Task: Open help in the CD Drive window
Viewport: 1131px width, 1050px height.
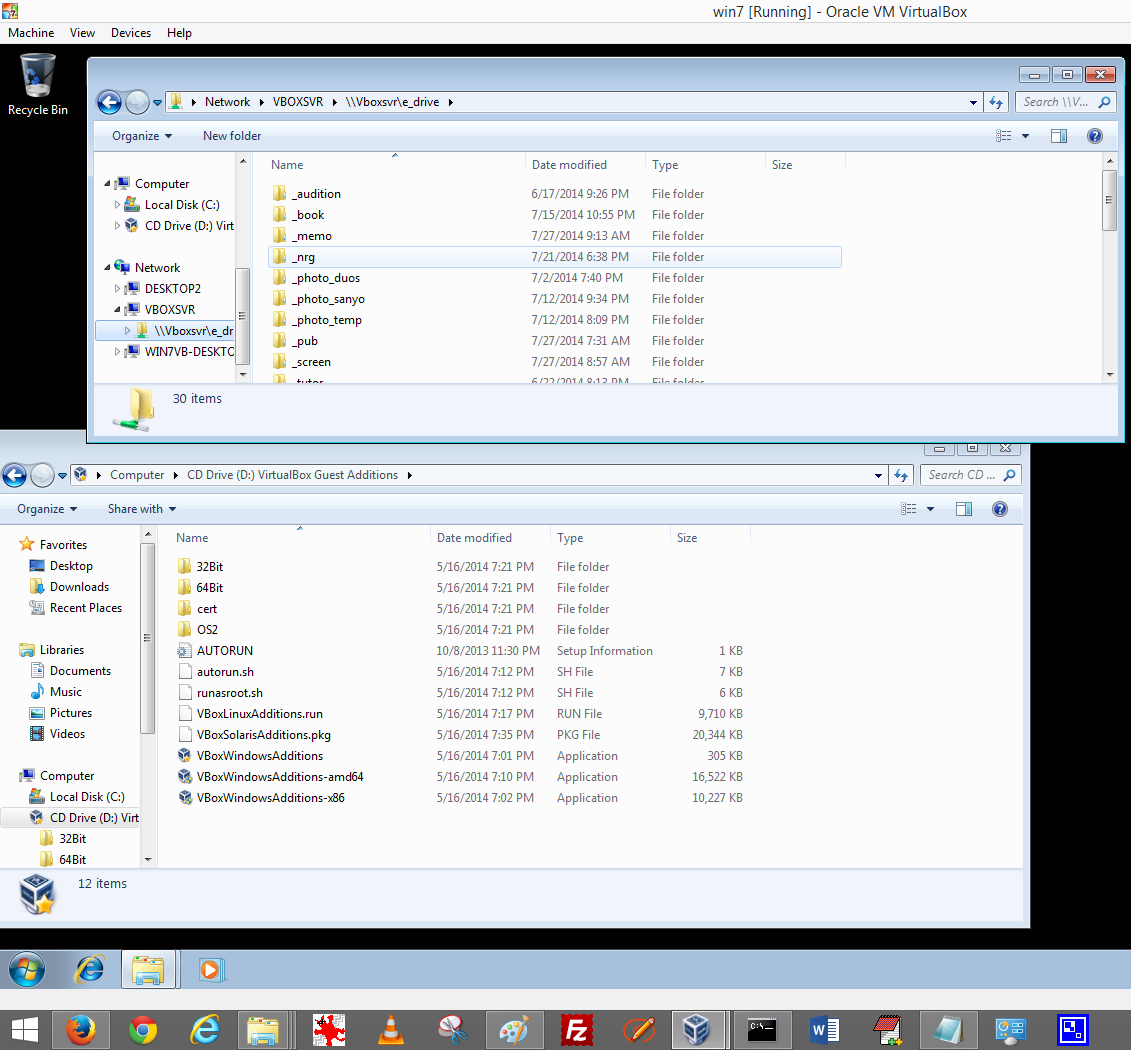Action: pyautogui.click(x=1000, y=509)
